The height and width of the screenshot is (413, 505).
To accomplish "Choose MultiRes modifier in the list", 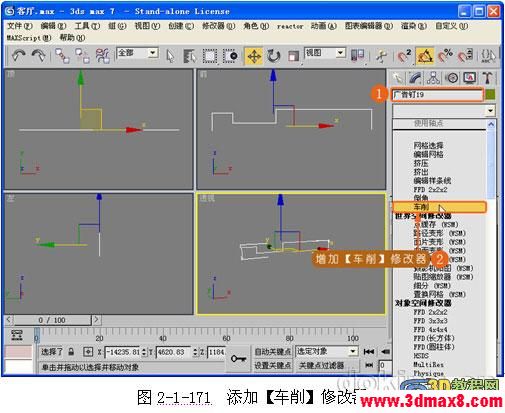I will tap(428, 365).
